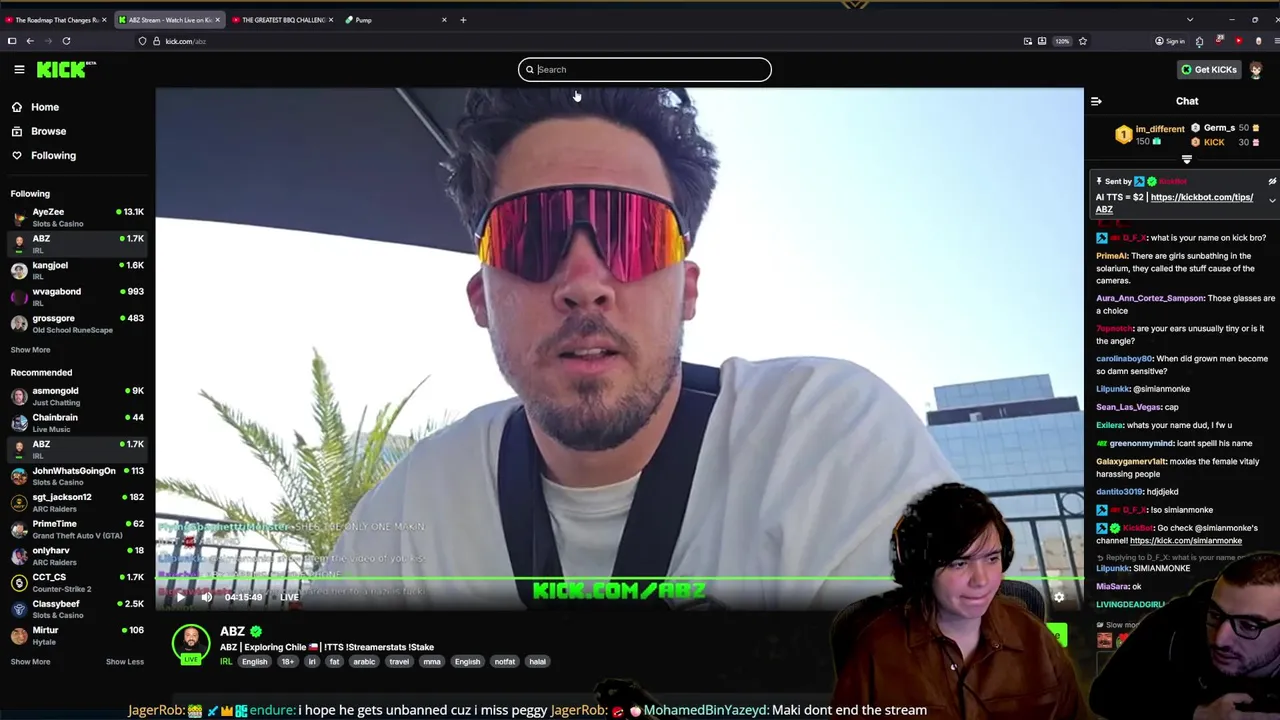Bookmark this page with star icon
The image size is (1280, 720).
[1082, 41]
